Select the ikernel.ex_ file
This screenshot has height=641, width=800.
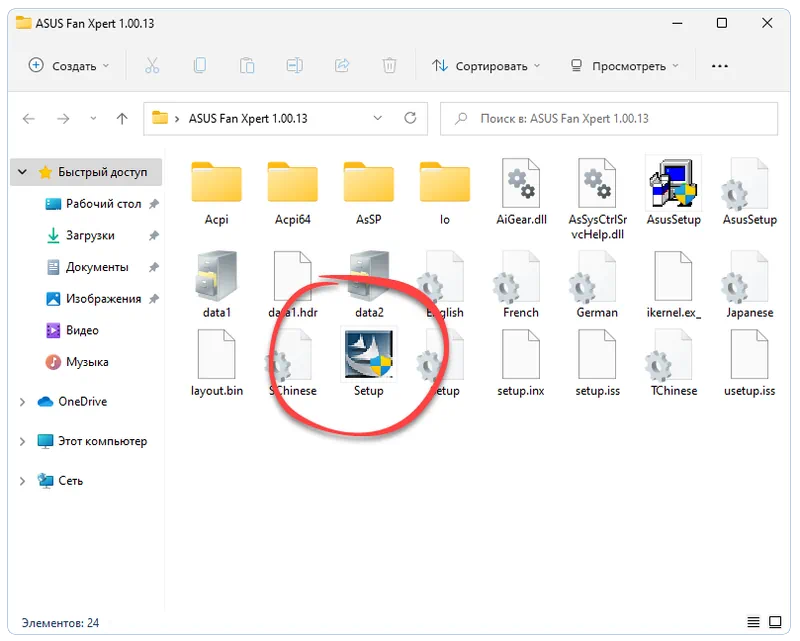coord(673,284)
